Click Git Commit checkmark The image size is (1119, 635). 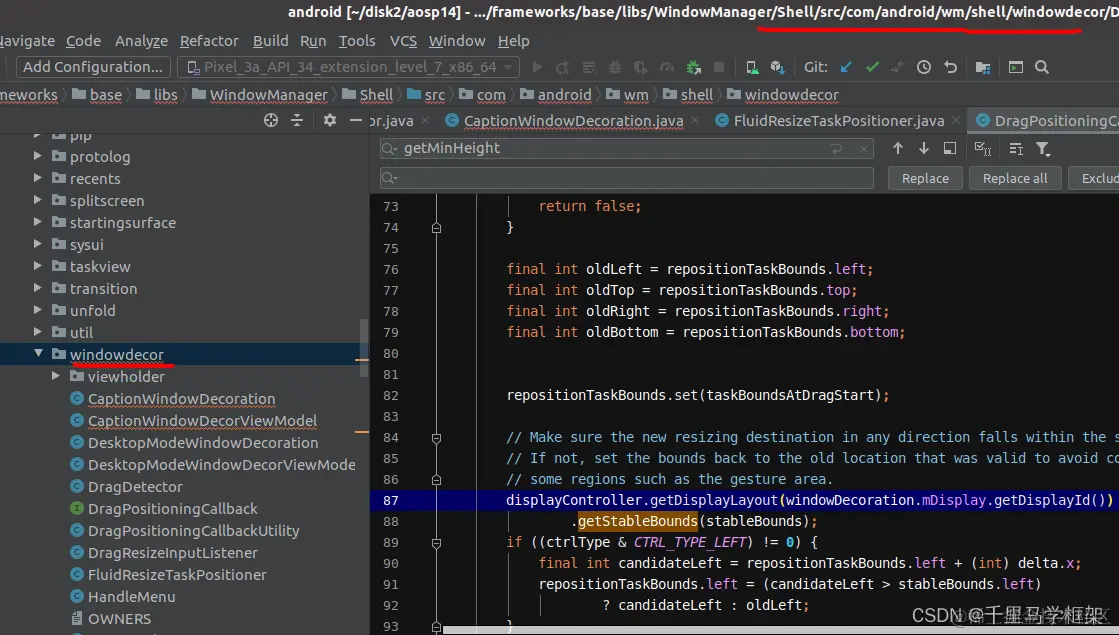coord(872,67)
